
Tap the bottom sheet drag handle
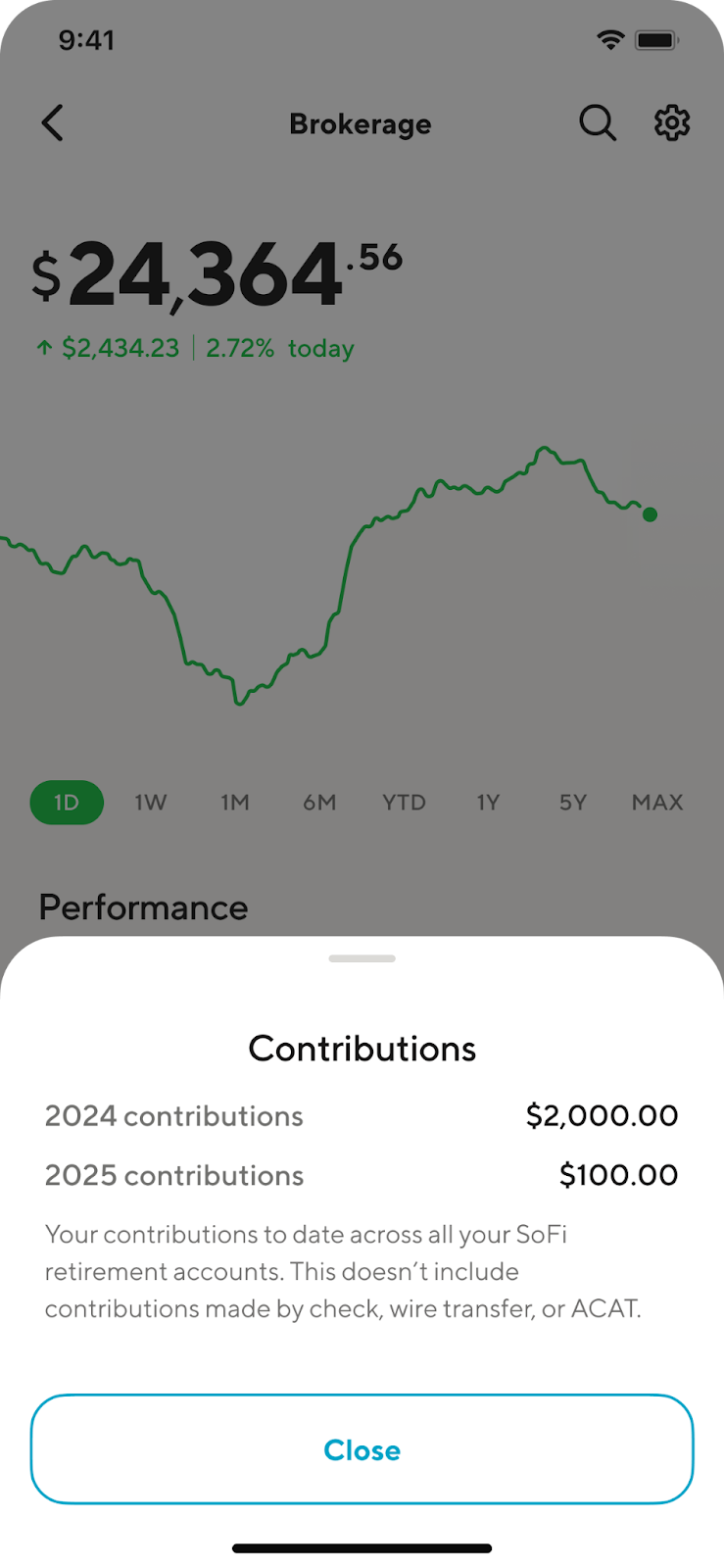(362, 958)
